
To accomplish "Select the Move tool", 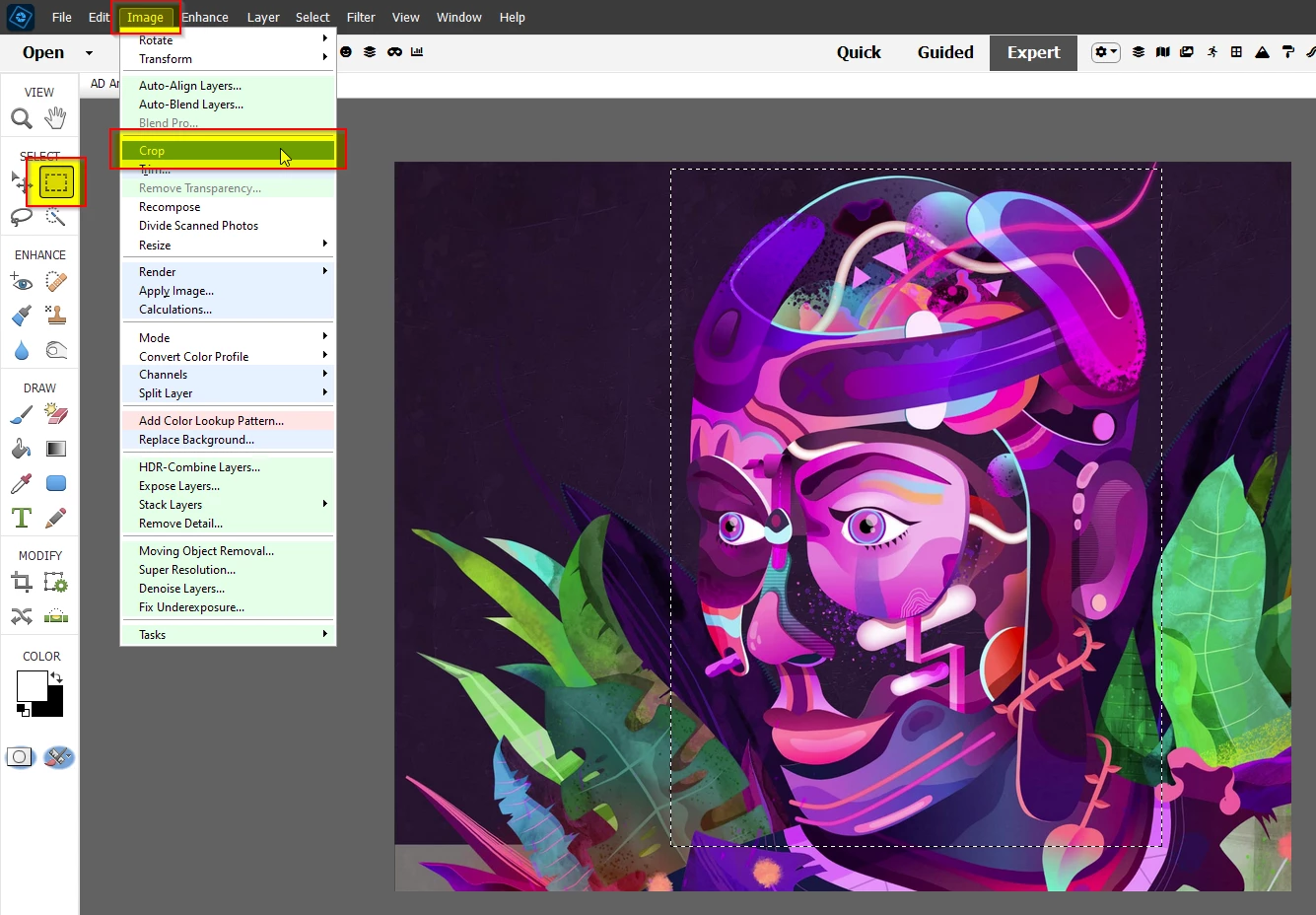I will click(21, 182).
